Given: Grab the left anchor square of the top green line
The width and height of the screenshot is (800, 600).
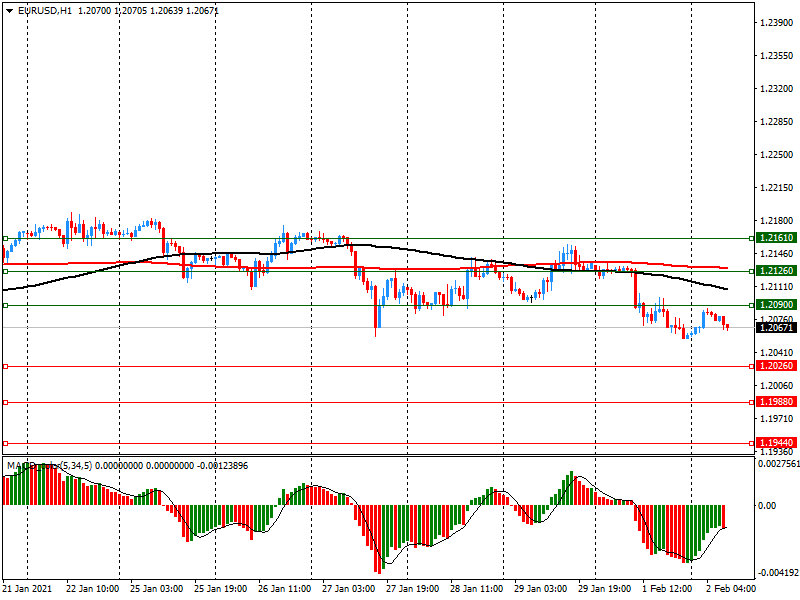Looking at the screenshot, I should coord(6,238).
